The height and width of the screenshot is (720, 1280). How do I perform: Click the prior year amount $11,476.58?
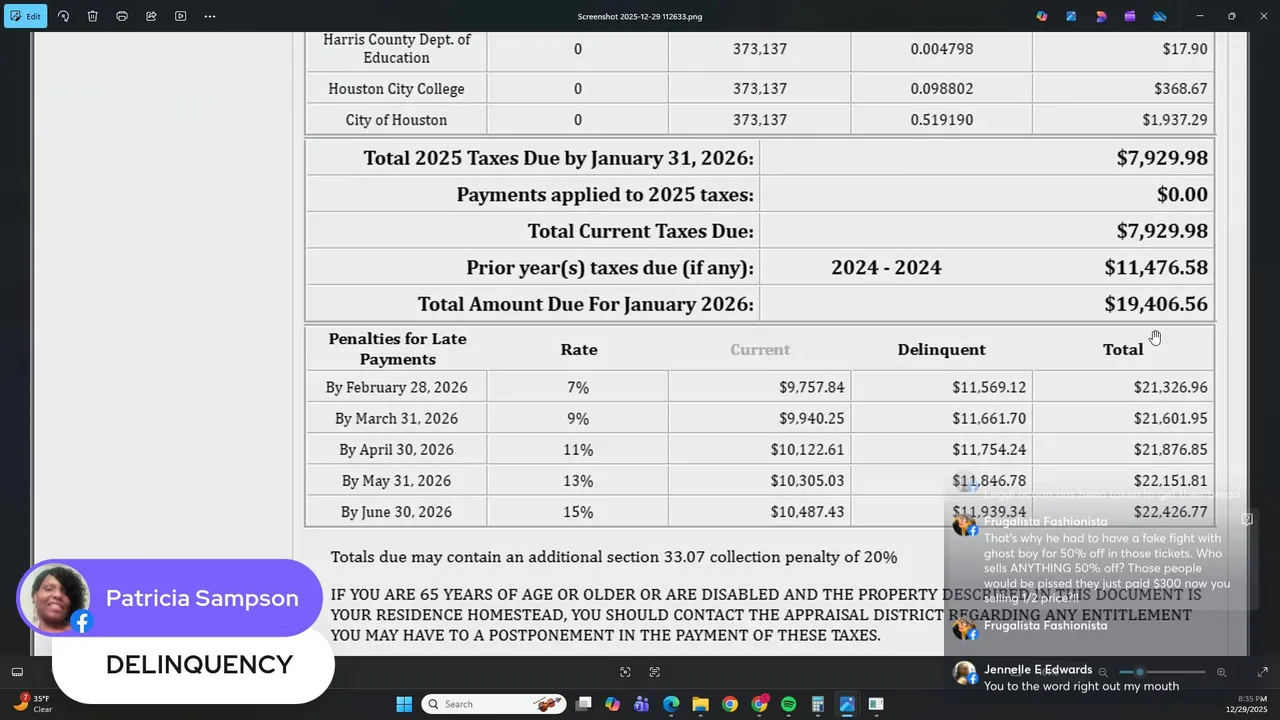[x=1156, y=268]
